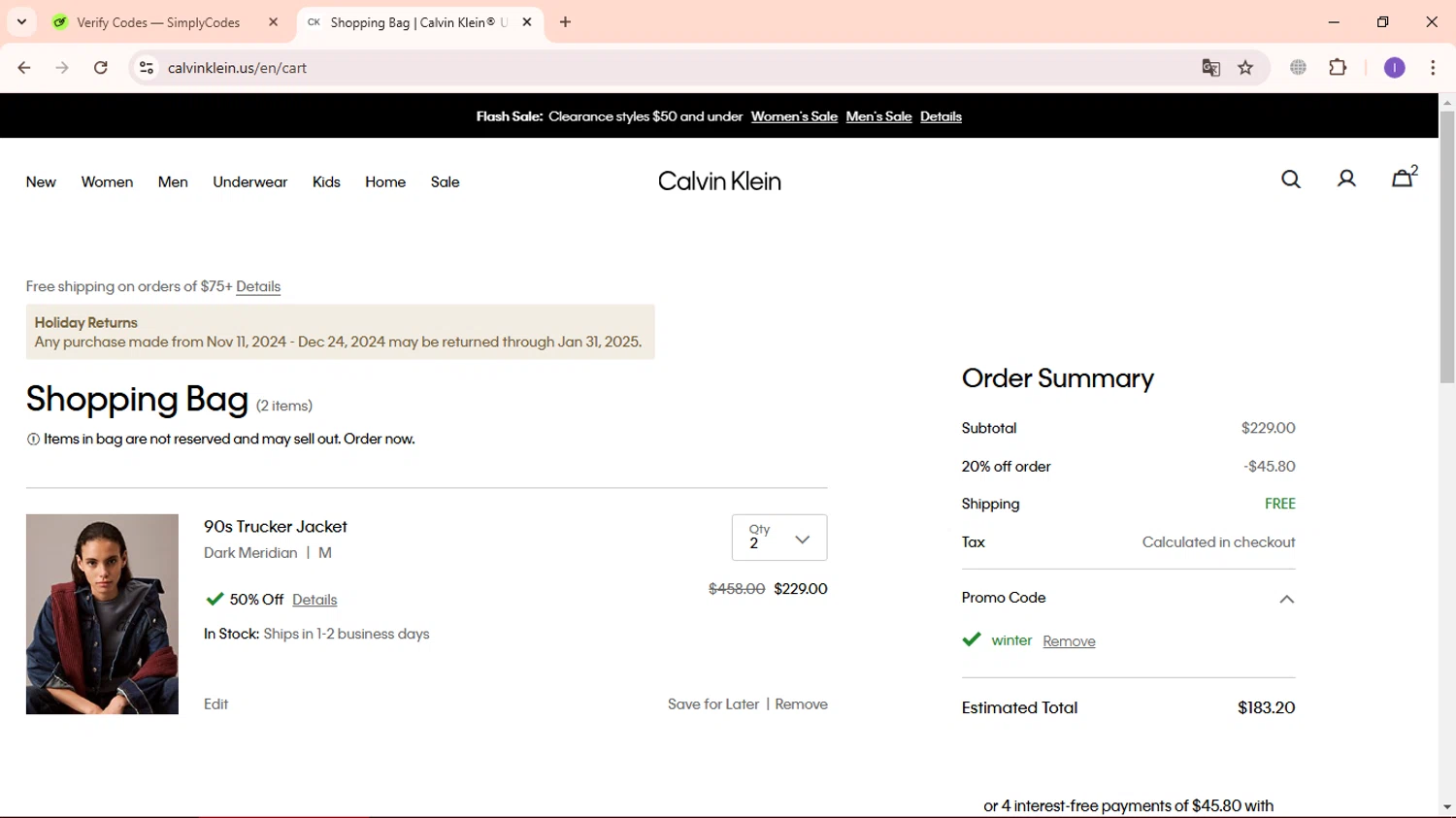The image size is (1456, 818).
Task: Open the site information icon in address bar
Action: pyautogui.click(x=147, y=68)
